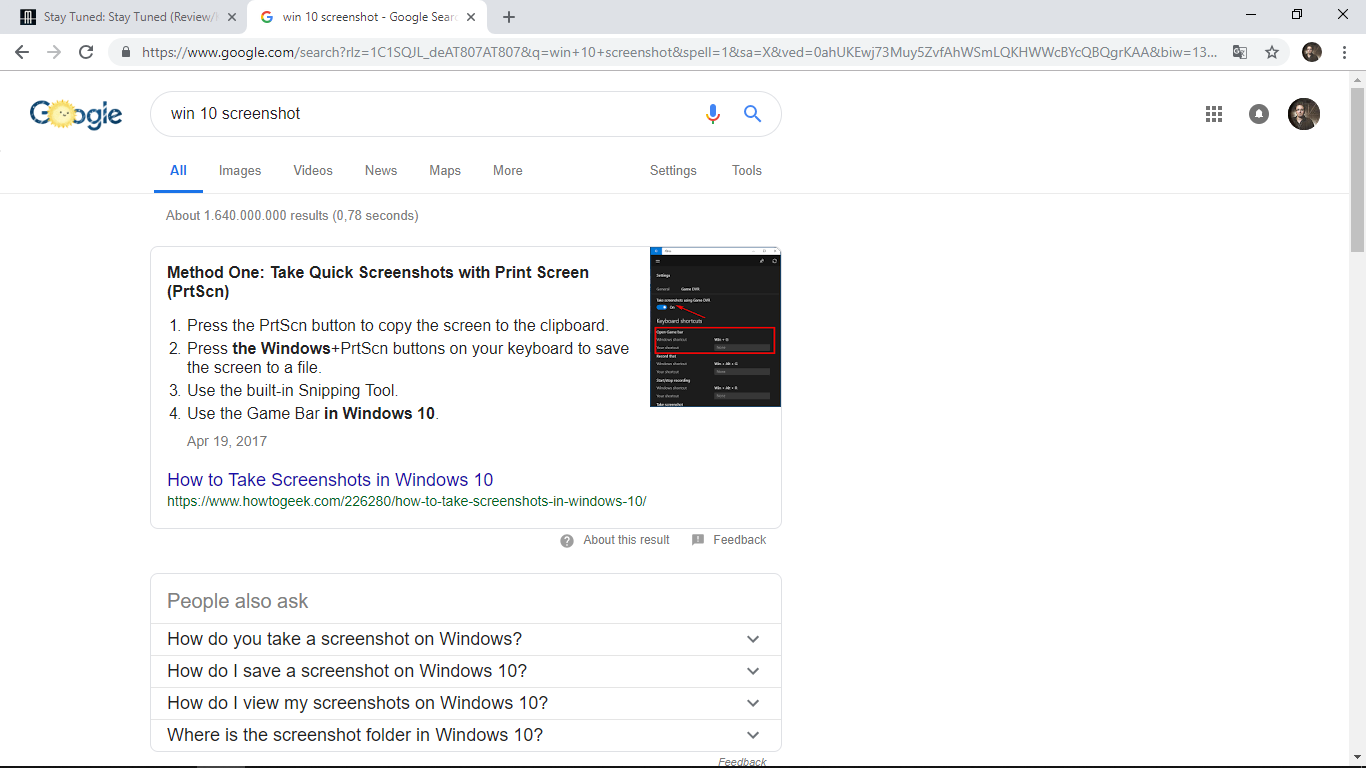The height and width of the screenshot is (768, 1366).
Task: Expand How do I save a screenshot question
Action: [466, 671]
